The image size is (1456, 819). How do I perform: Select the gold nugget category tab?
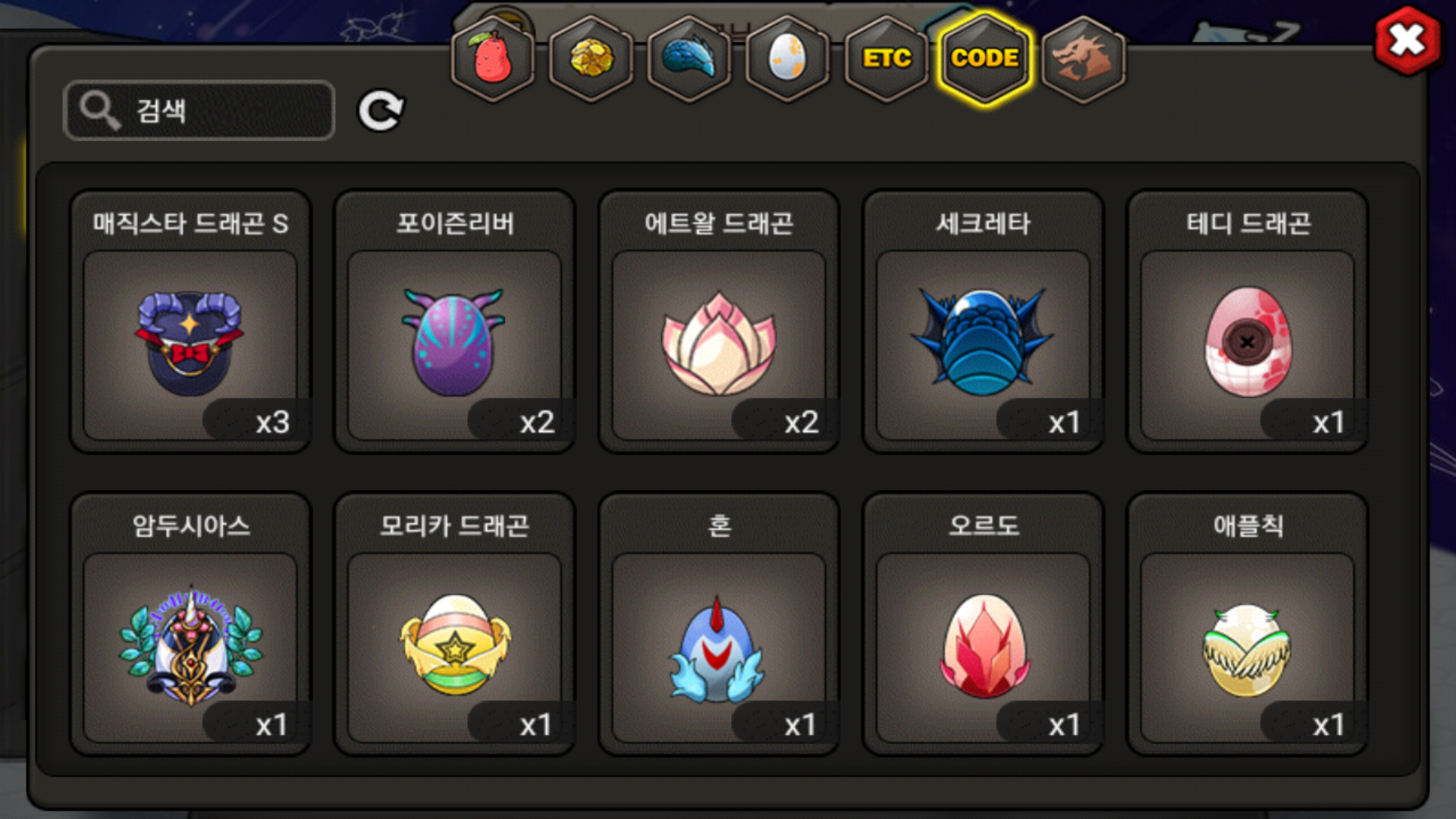[591, 58]
